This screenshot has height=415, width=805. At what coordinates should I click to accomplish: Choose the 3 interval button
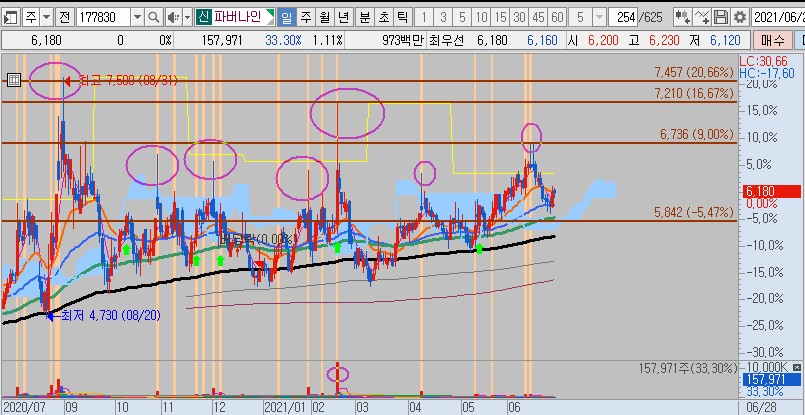click(443, 17)
